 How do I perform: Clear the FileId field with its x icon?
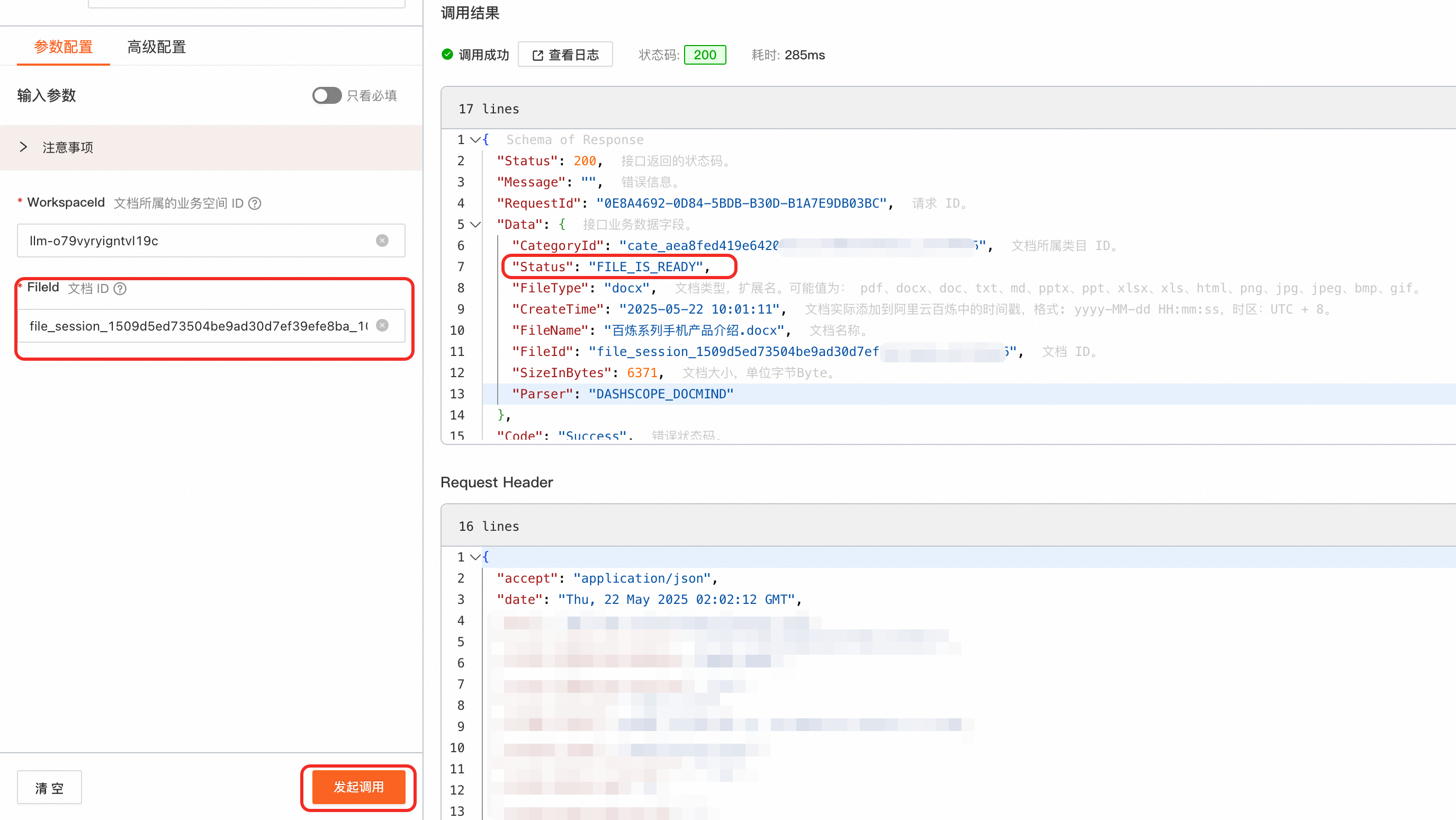(383, 325)
